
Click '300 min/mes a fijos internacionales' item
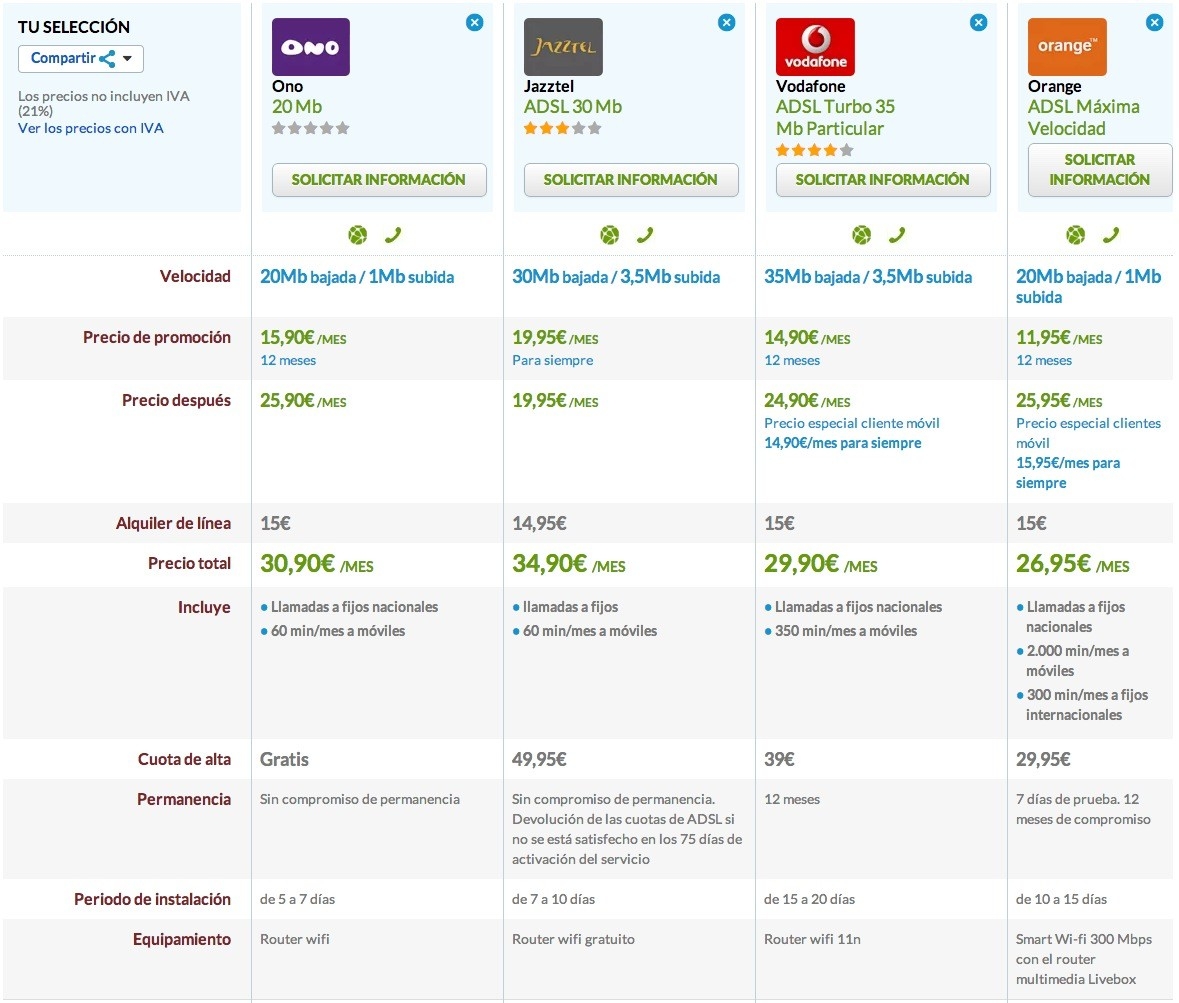tap(1087, 705)
